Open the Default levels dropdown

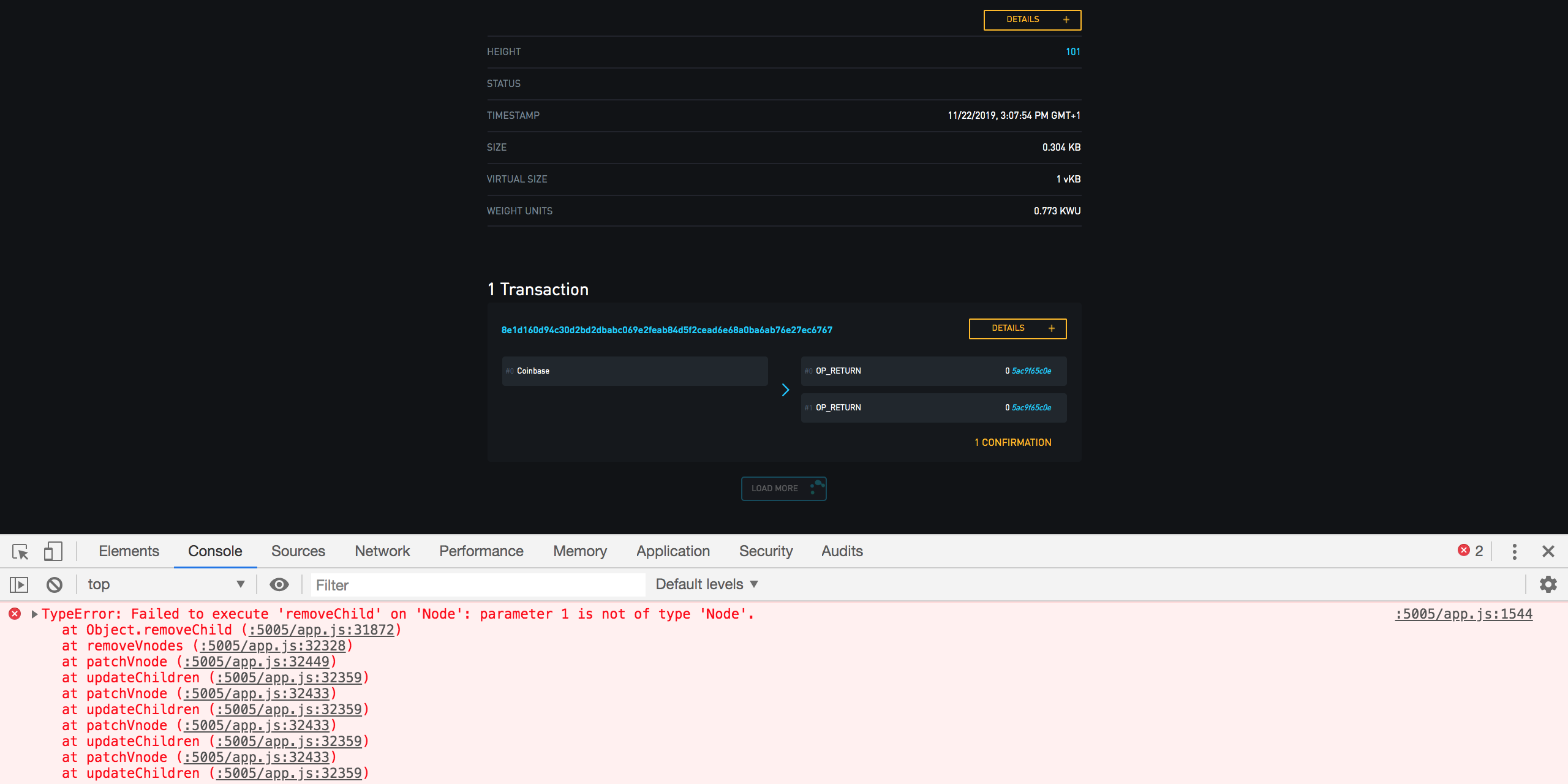pyautogui.click(x=706, y=584)
